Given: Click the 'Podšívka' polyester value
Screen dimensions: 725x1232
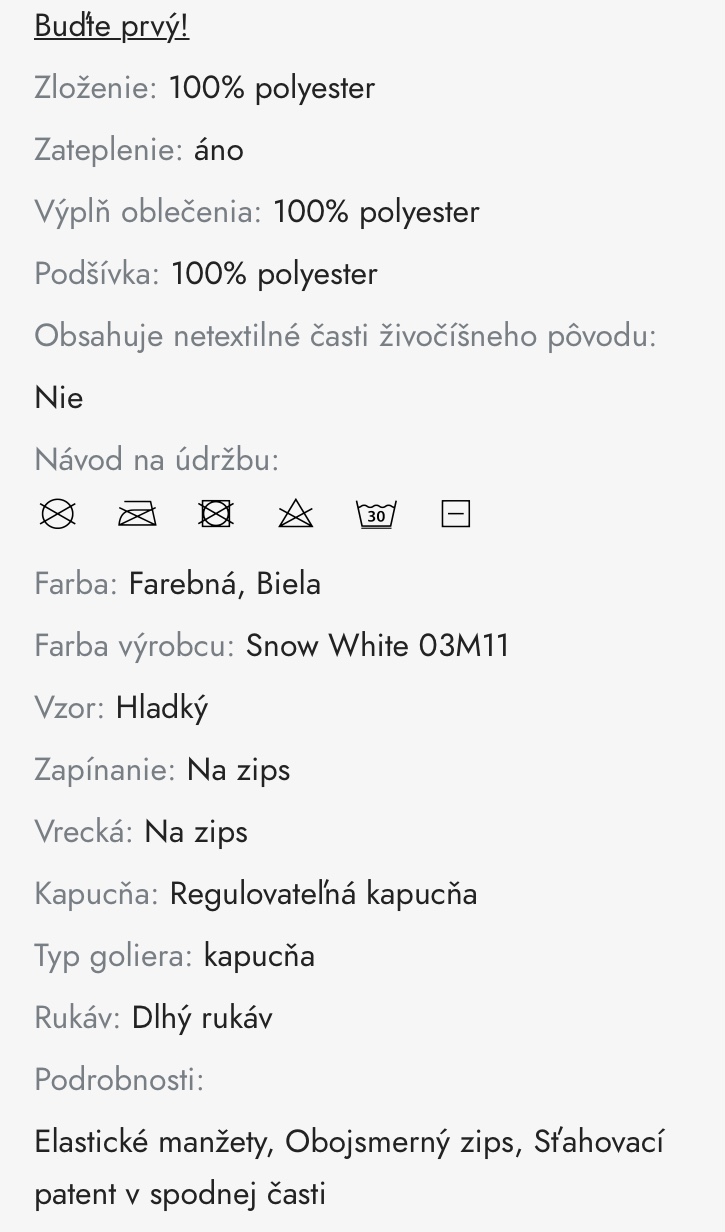Looking at the screenshot, I should [274, 274].
